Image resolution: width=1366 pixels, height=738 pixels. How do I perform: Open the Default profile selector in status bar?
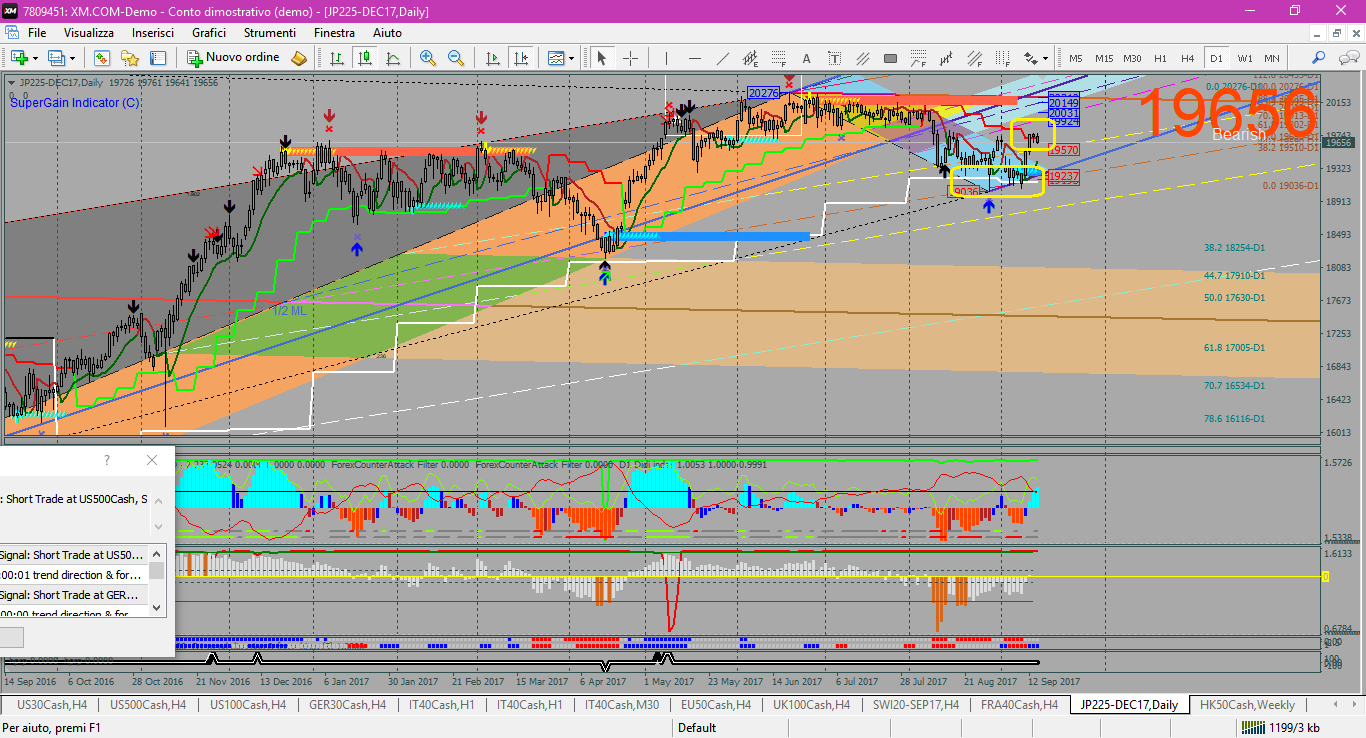pos(697,728)
